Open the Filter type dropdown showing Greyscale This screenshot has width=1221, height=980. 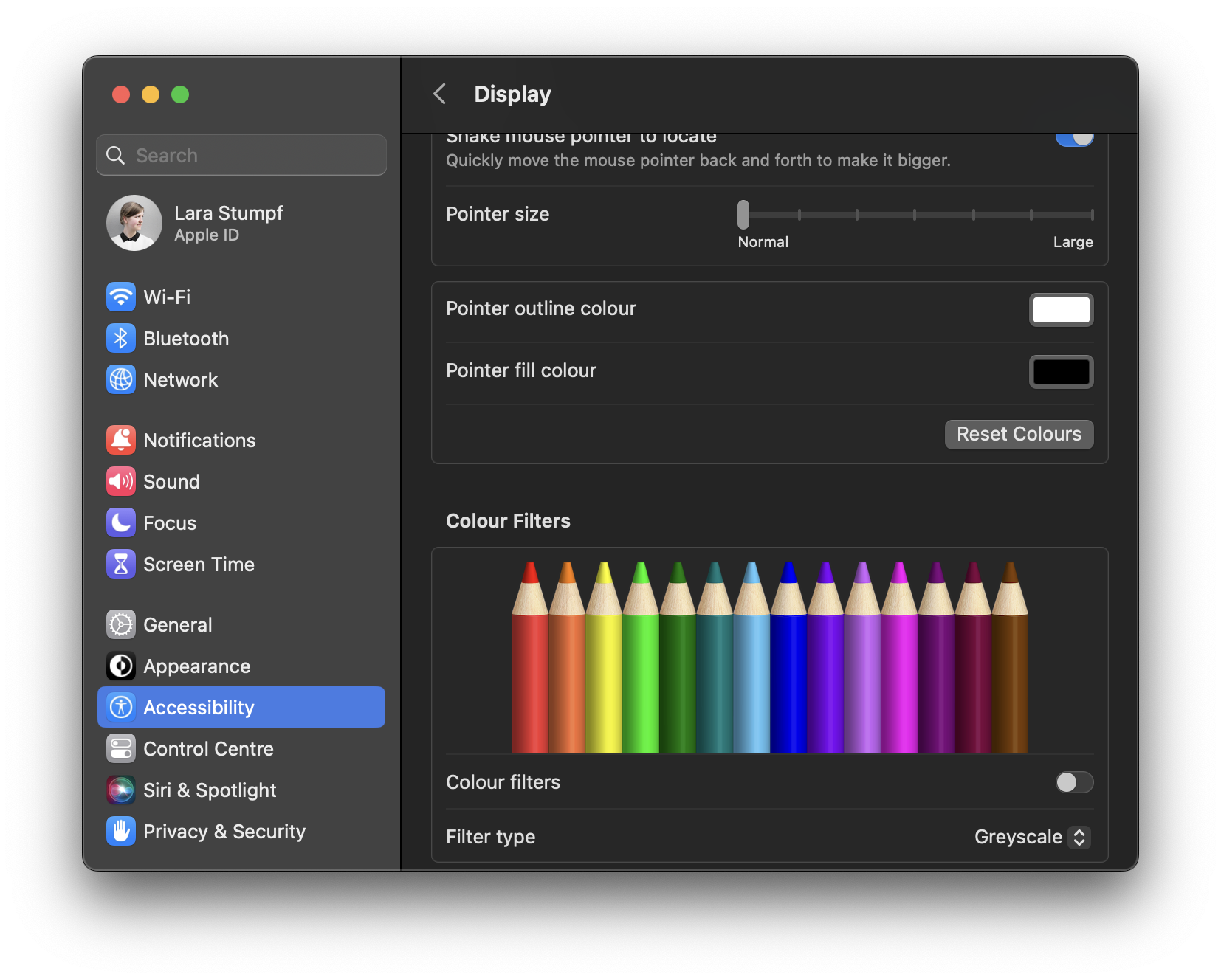pos(1031,837)
